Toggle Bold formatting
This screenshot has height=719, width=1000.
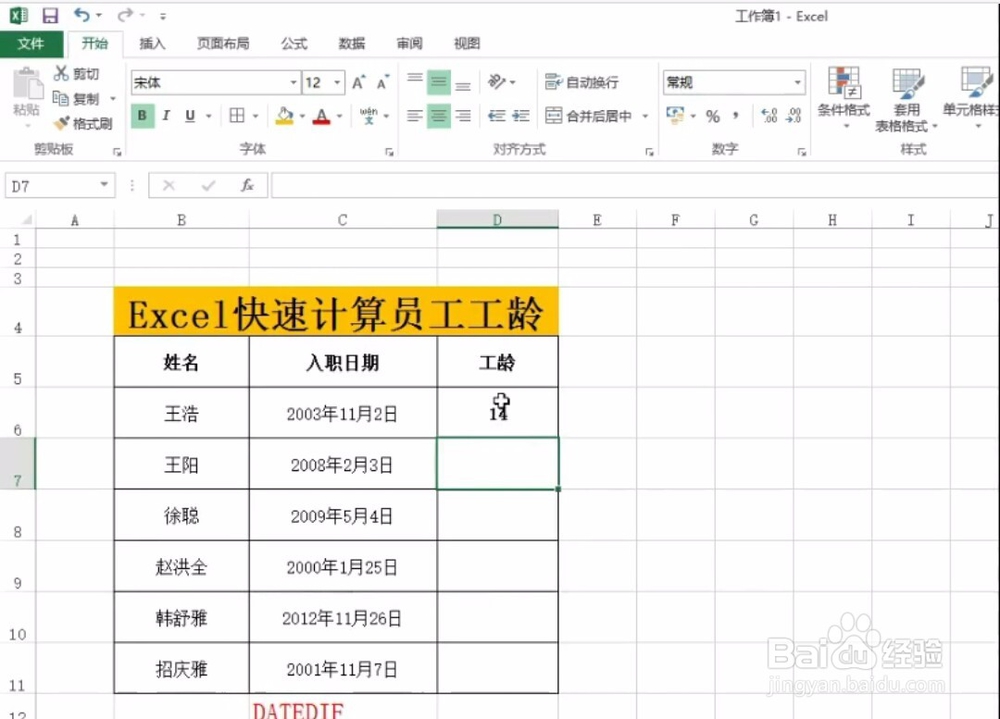[143, 115]
